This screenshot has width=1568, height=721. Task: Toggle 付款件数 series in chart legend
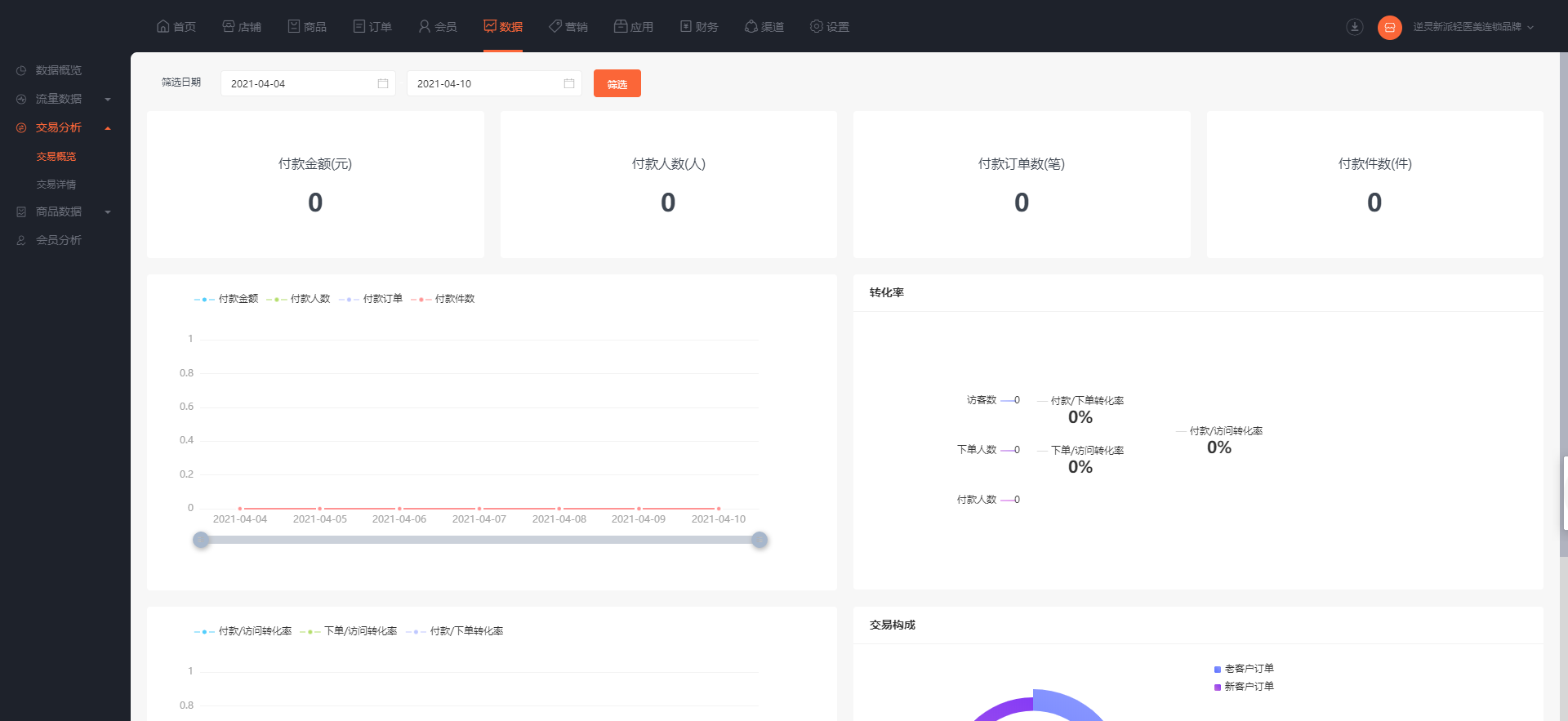[443, 299]
